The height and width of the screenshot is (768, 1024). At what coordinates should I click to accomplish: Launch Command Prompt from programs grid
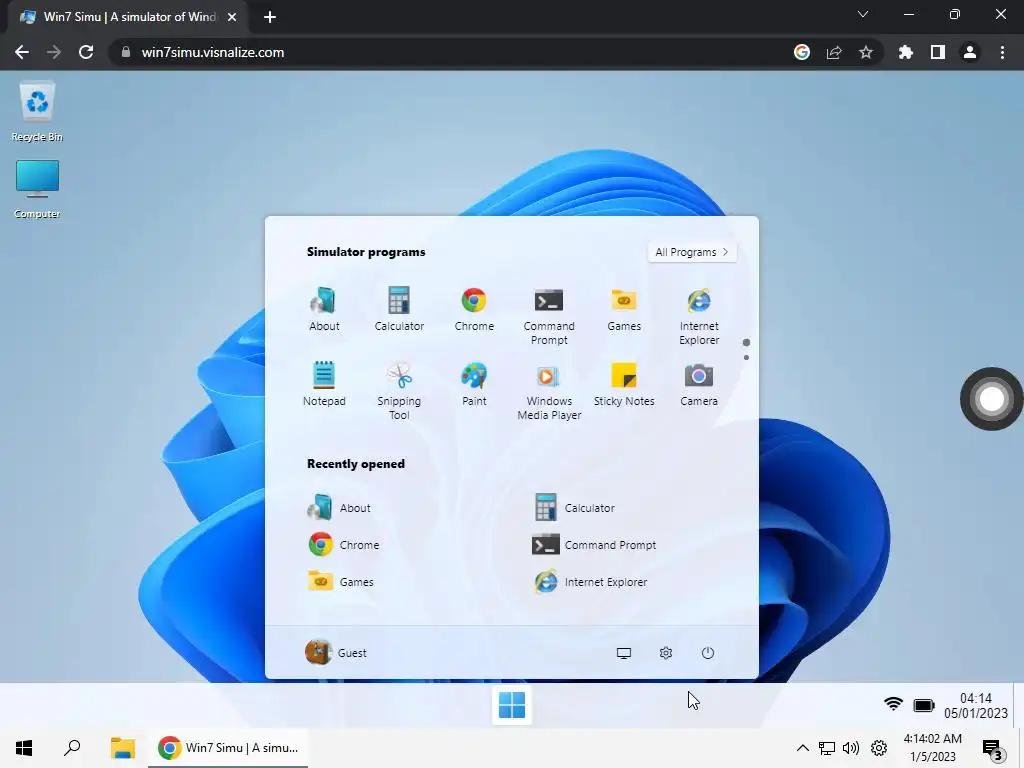click(x=549, y=317)
